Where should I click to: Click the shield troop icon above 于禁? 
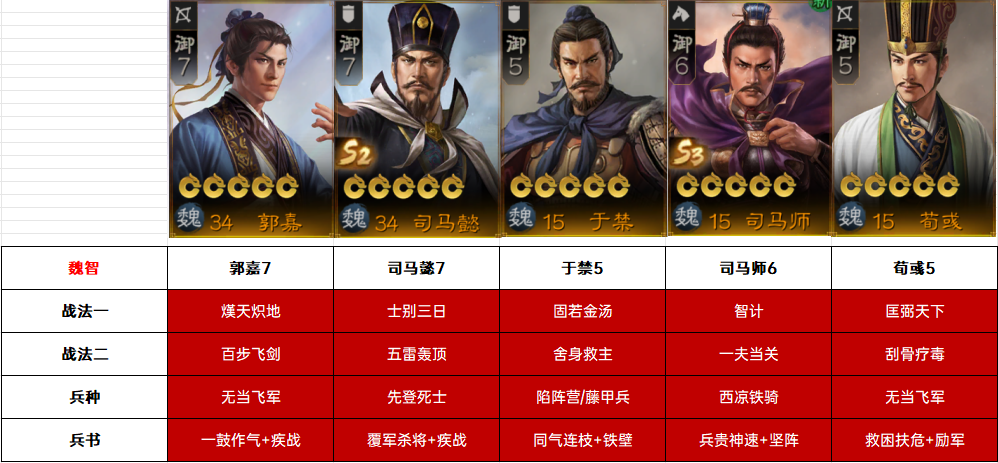click(x=515, y=15)
